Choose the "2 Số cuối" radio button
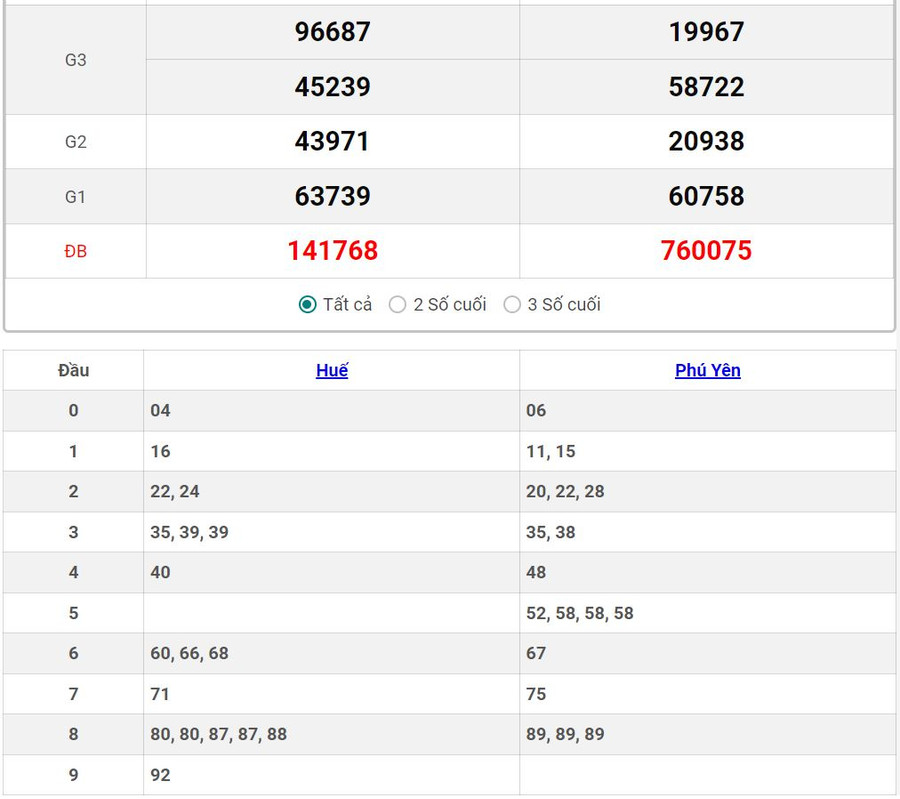900x799 pixels. 398,305
